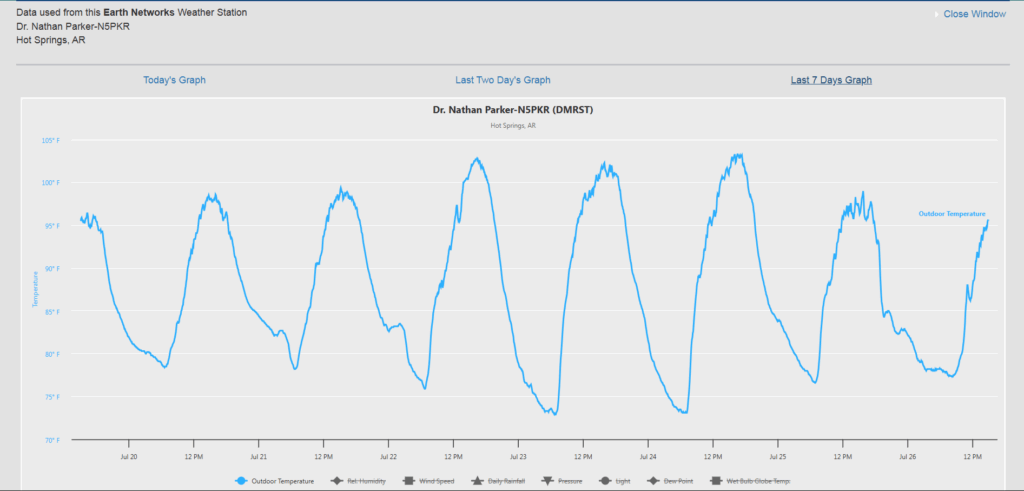The image size is (1024, 491).
Task: Click the Wet Bulb Globe Temp square icon
Action: [712, 481]
